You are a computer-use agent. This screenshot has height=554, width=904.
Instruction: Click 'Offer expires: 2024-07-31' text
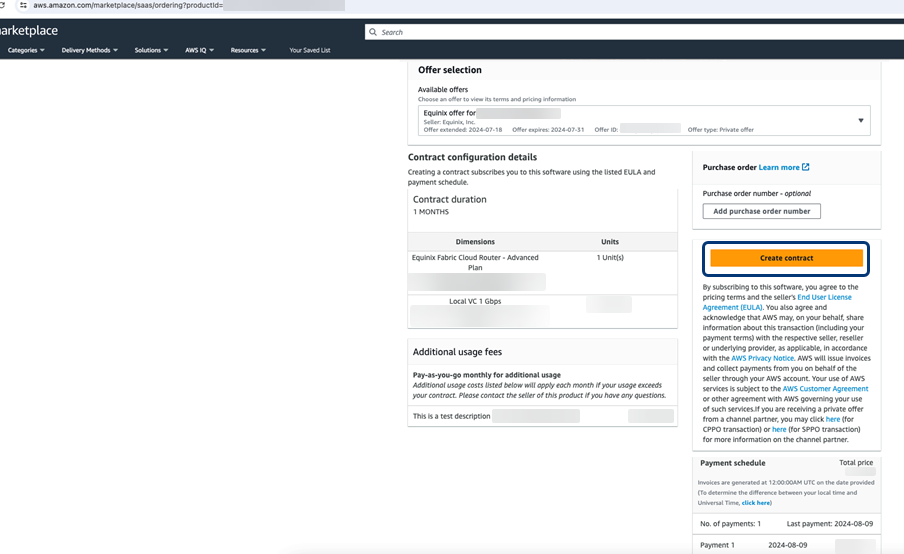pyautogui.click(x=548, y=130)
